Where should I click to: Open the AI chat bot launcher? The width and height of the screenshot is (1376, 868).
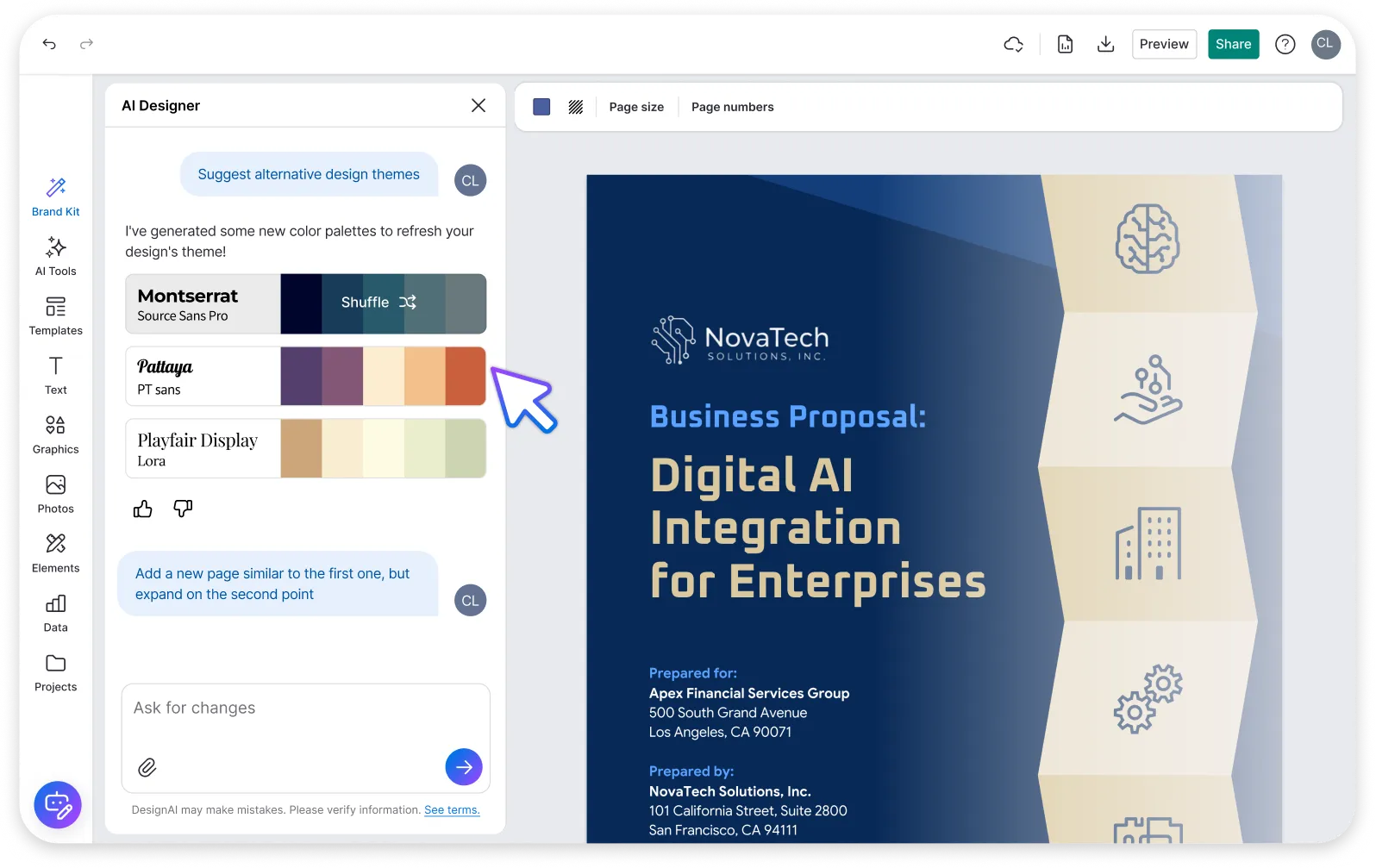point(58,805)
